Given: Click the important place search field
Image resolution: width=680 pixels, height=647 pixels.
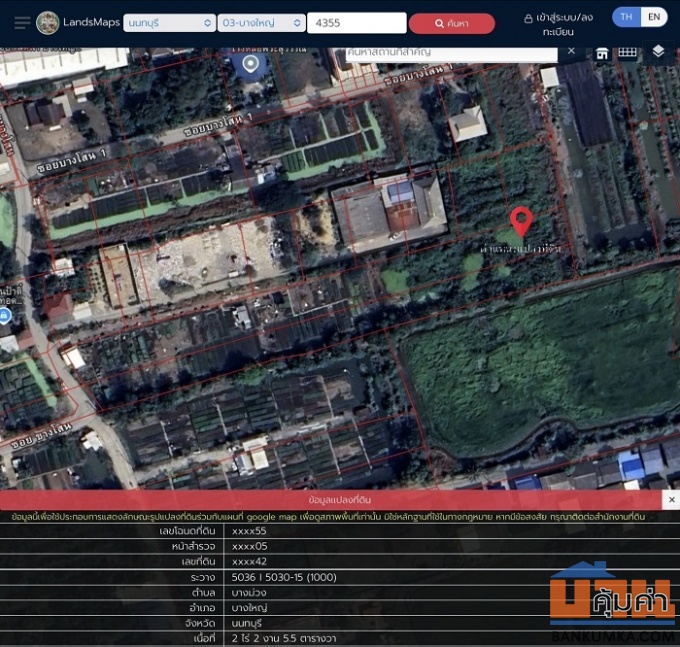Looking at the screenshot, I should click(450, 52).
